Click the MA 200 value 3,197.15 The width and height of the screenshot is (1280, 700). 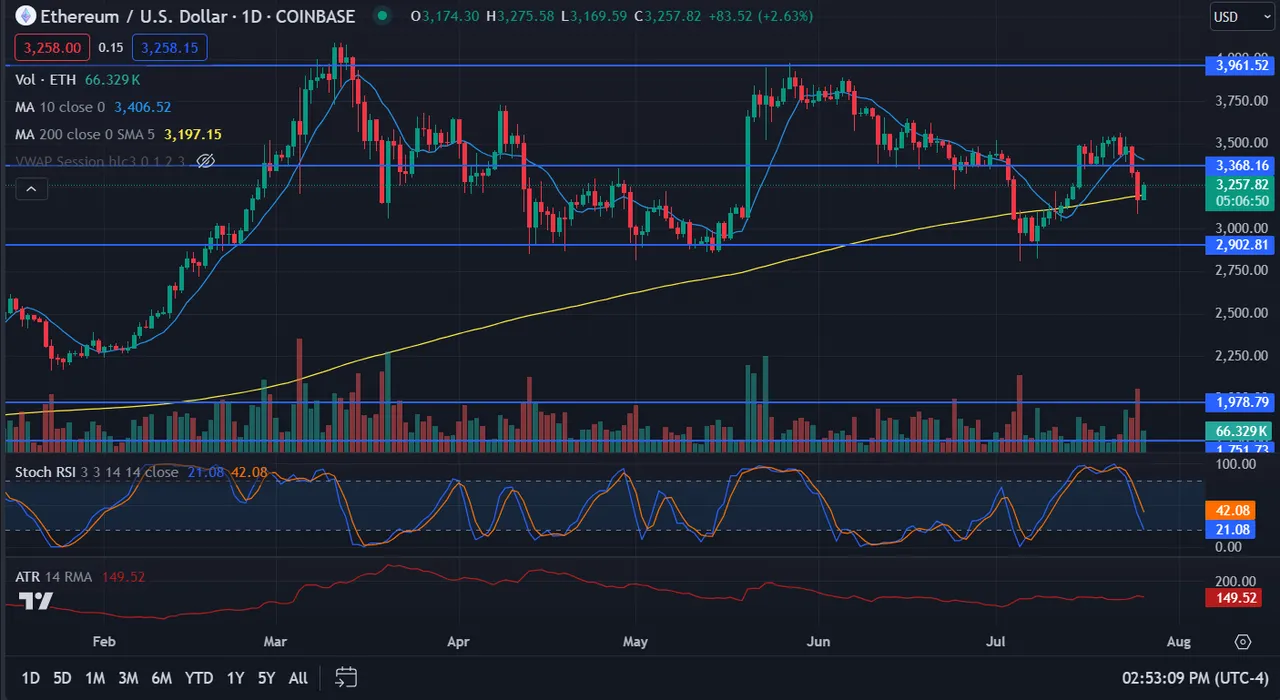pos(192,134)
